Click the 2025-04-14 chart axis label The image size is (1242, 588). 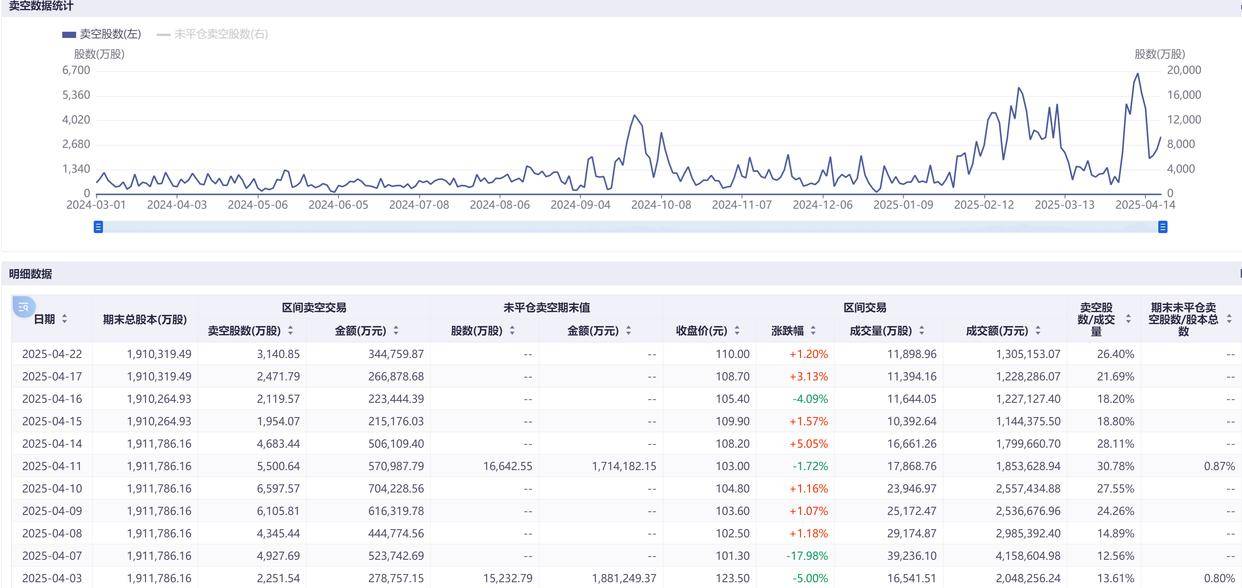click(x=1145, y=205)
